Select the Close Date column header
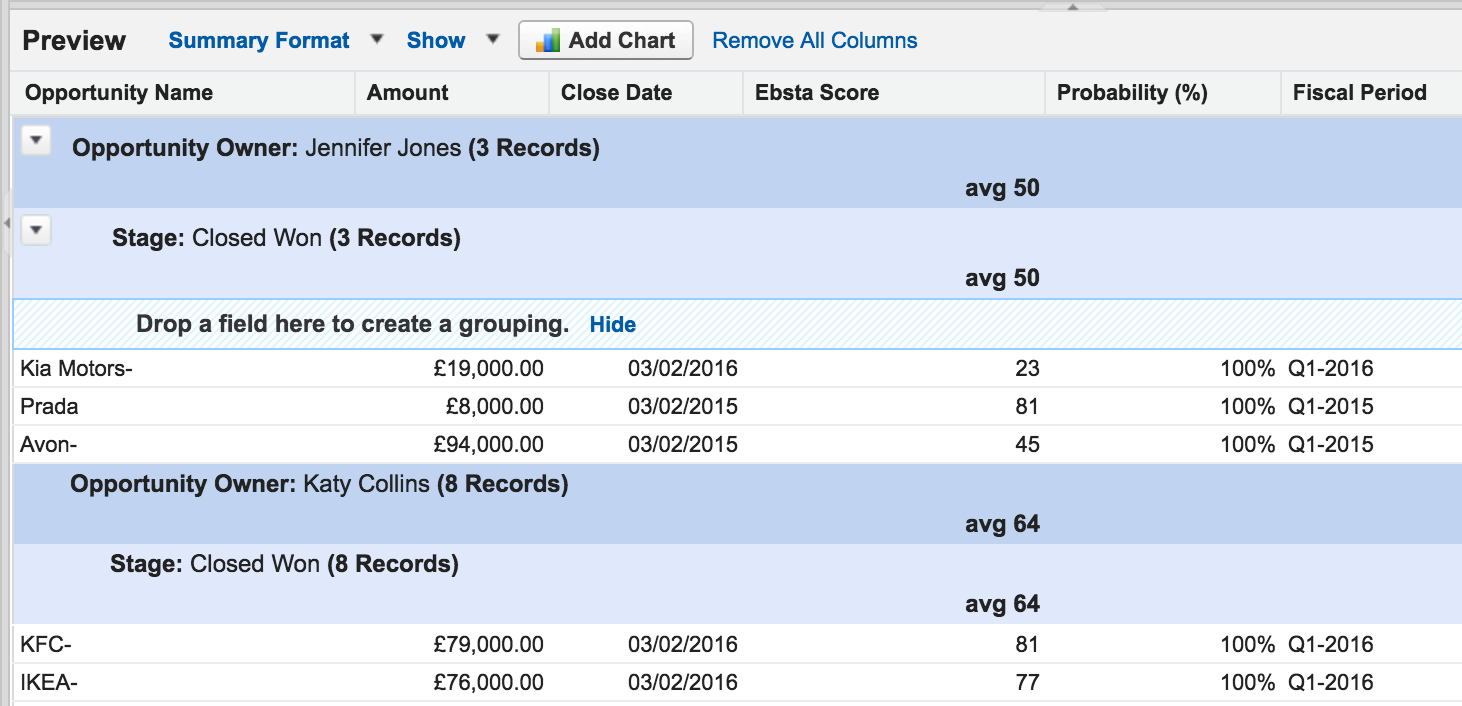1462x706 pixels. (x=616, y=93)
